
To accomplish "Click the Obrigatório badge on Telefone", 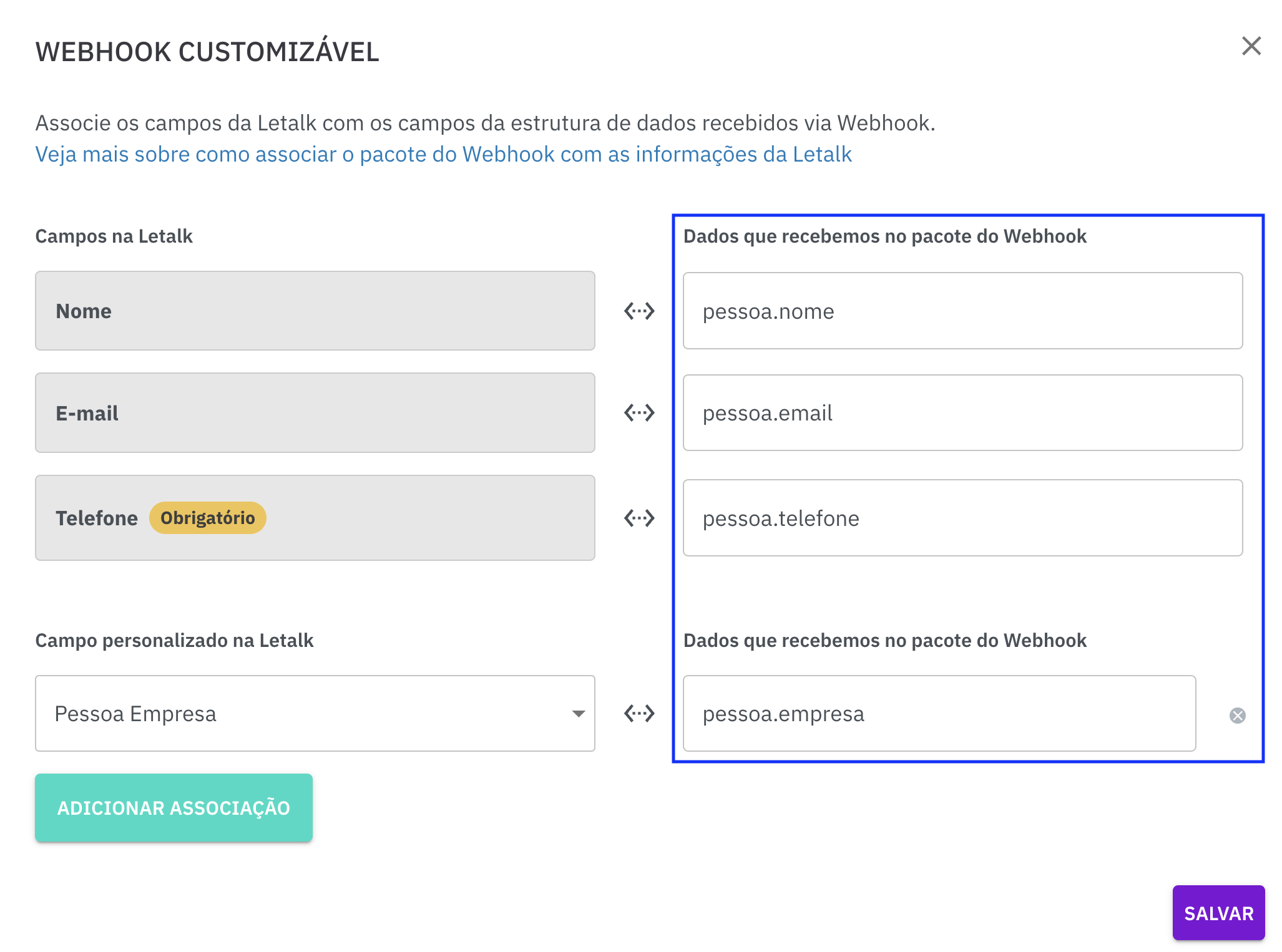I will point(207,518).
